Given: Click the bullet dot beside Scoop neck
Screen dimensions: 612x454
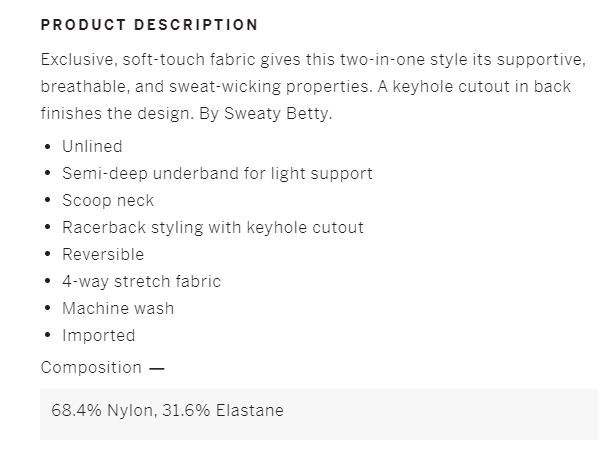Looking at the screenshot, I should [48, 201].
